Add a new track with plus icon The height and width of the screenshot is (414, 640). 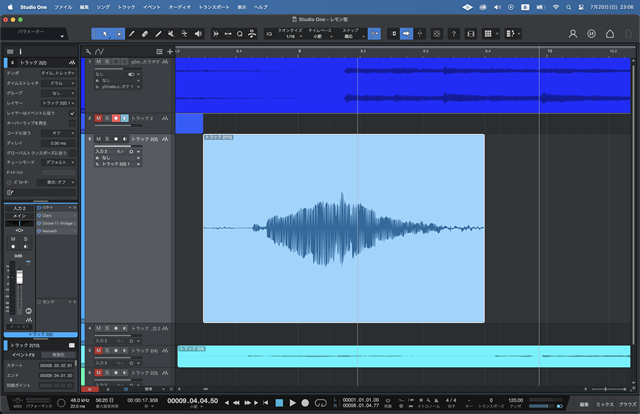point(170,51)
